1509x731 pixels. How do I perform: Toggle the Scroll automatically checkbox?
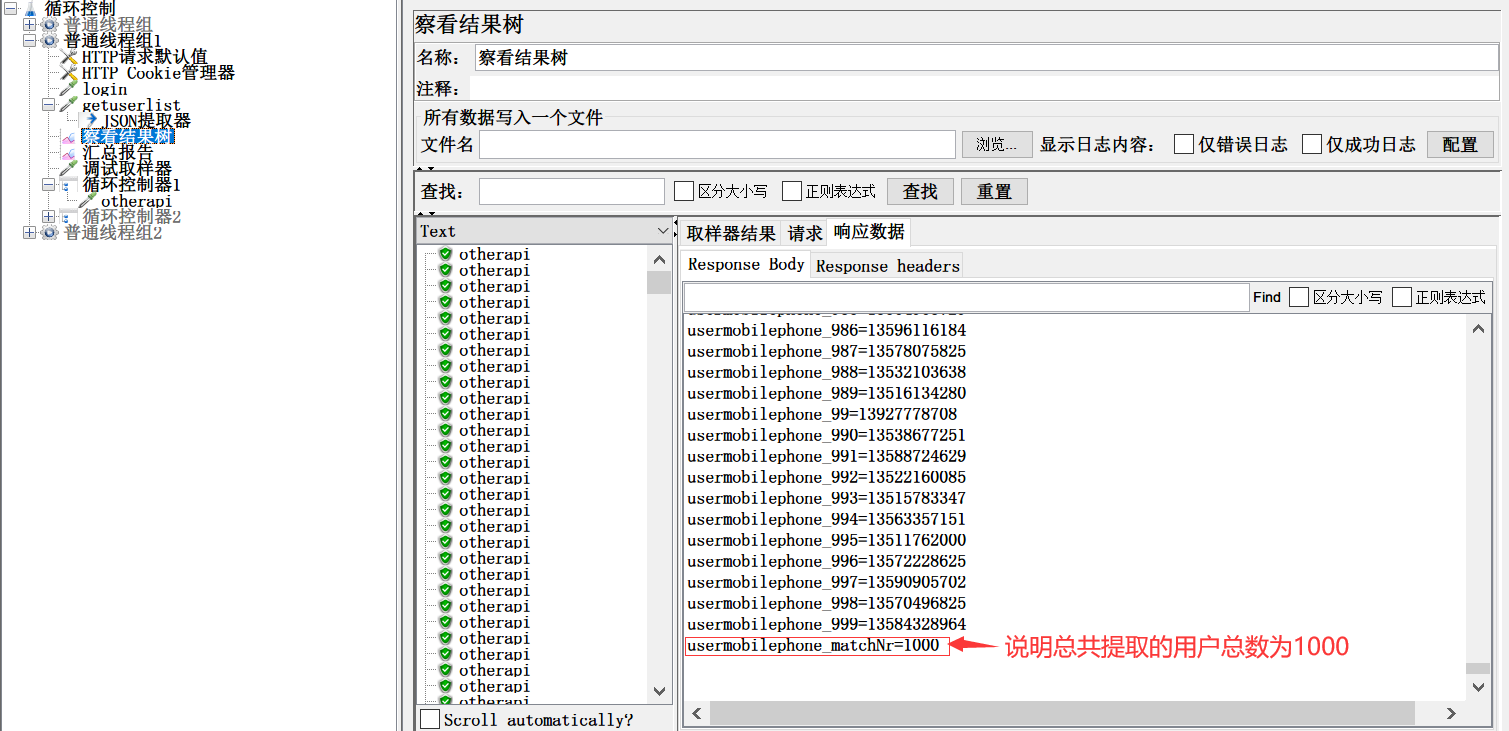(x=430, y=719)
